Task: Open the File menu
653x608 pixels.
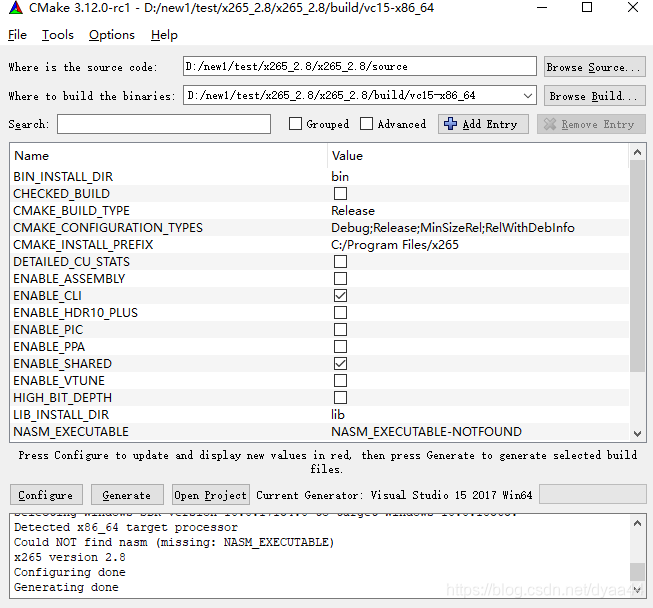Action: (17, 35)
